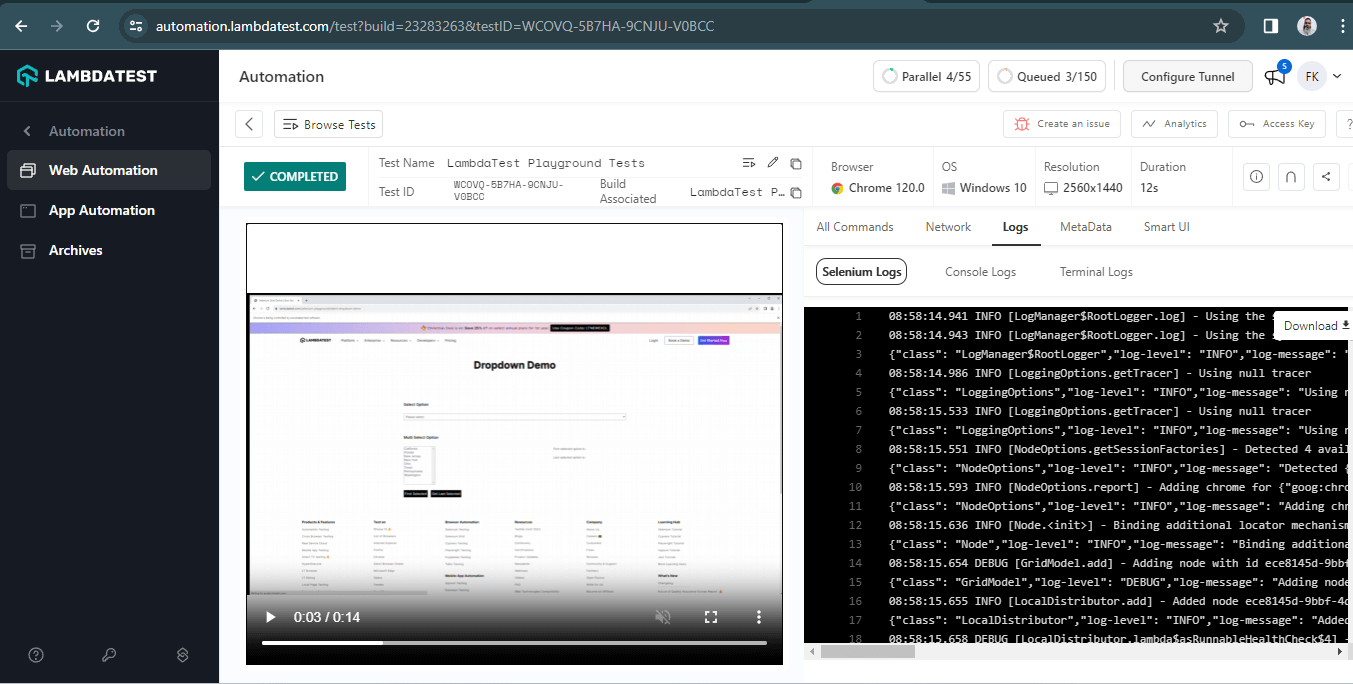The image size is (1353, 684).
Task: Click the share icon in the test toolbar
Action: (1326, 176)
